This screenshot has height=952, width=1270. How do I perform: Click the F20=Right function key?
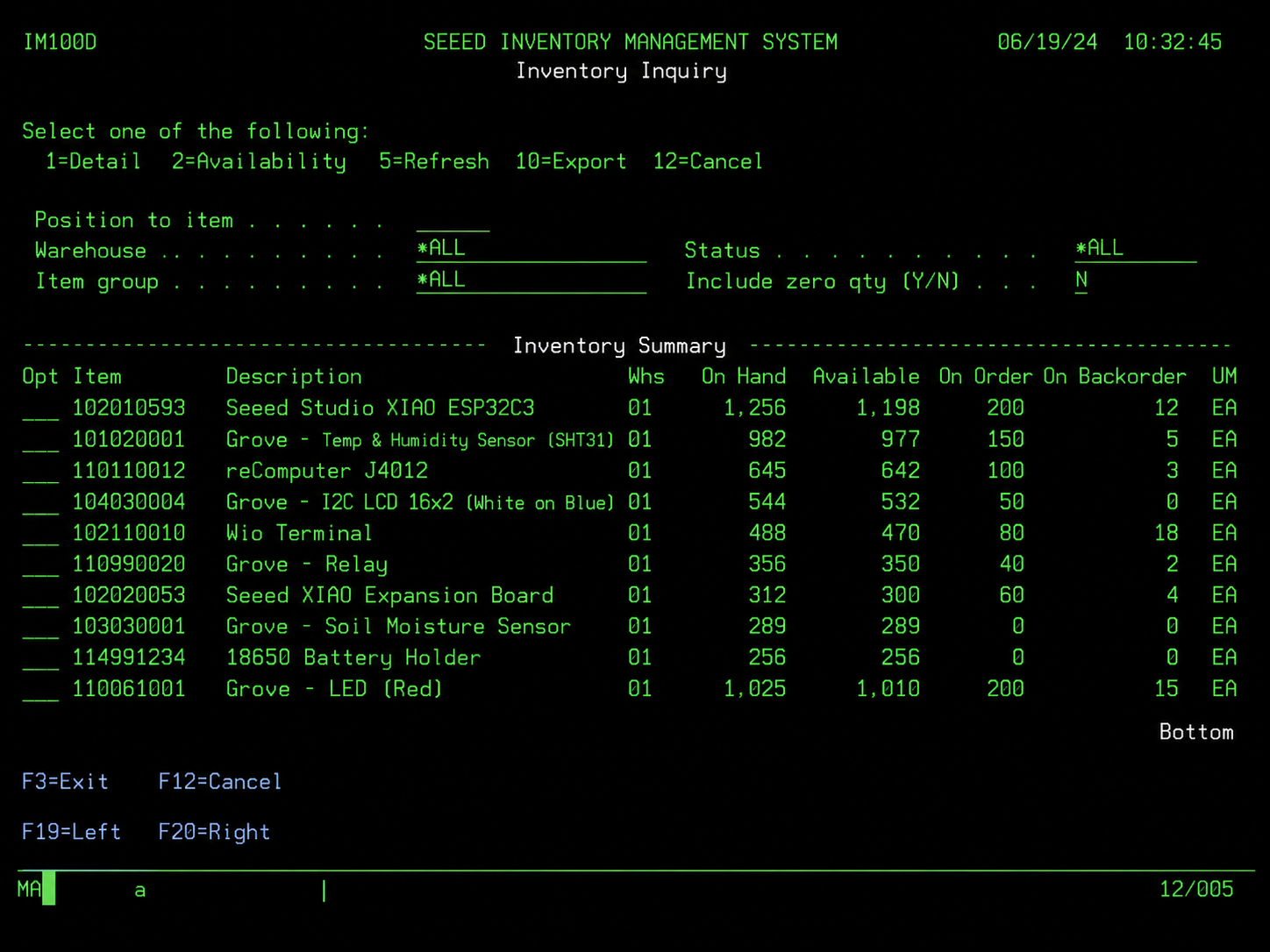tap(214, 832)
